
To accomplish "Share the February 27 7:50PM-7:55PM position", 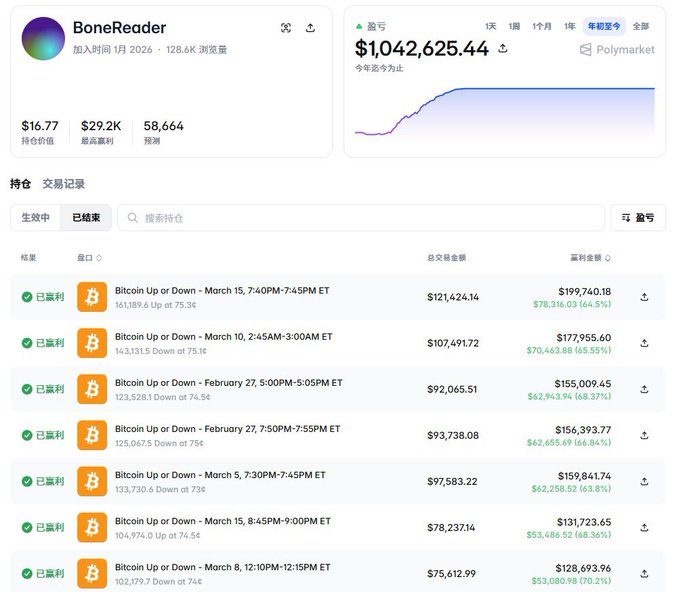I will [x=644, y=435].
